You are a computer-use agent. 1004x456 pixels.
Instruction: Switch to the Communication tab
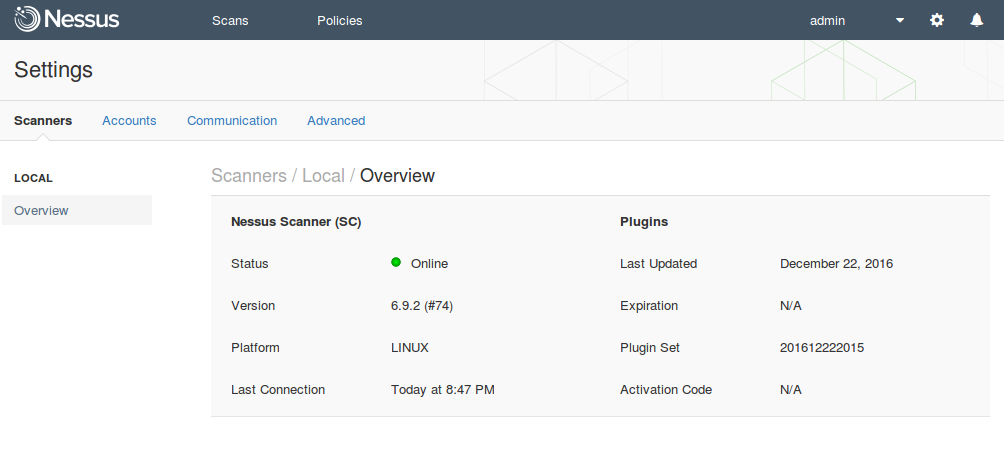tap(232, 120)
